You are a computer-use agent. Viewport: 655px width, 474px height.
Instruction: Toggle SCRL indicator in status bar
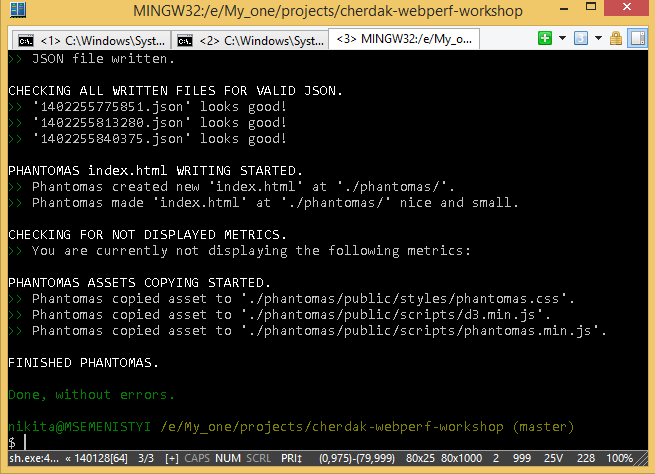(258, 458)
